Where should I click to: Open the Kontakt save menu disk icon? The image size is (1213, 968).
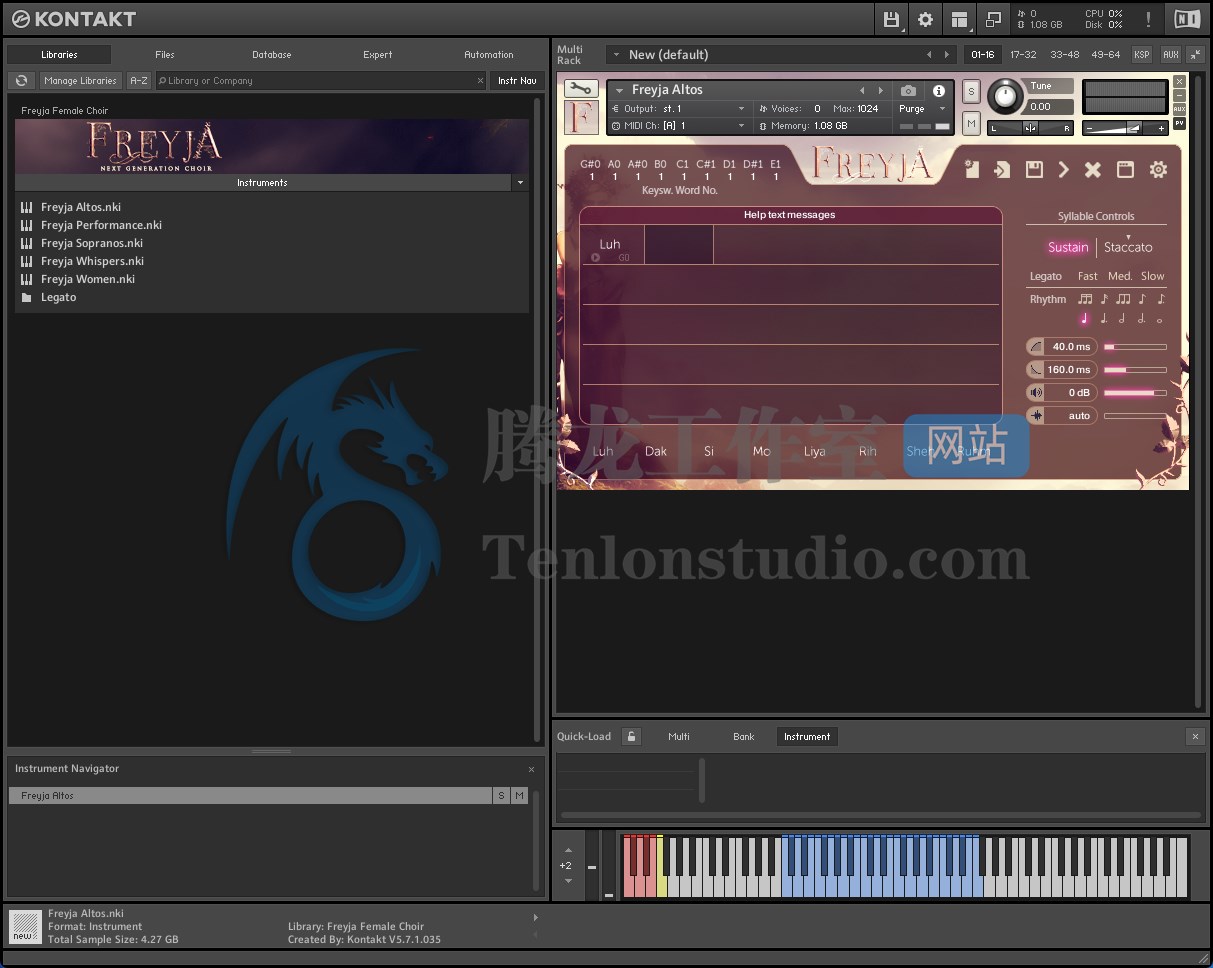[891, 19]
